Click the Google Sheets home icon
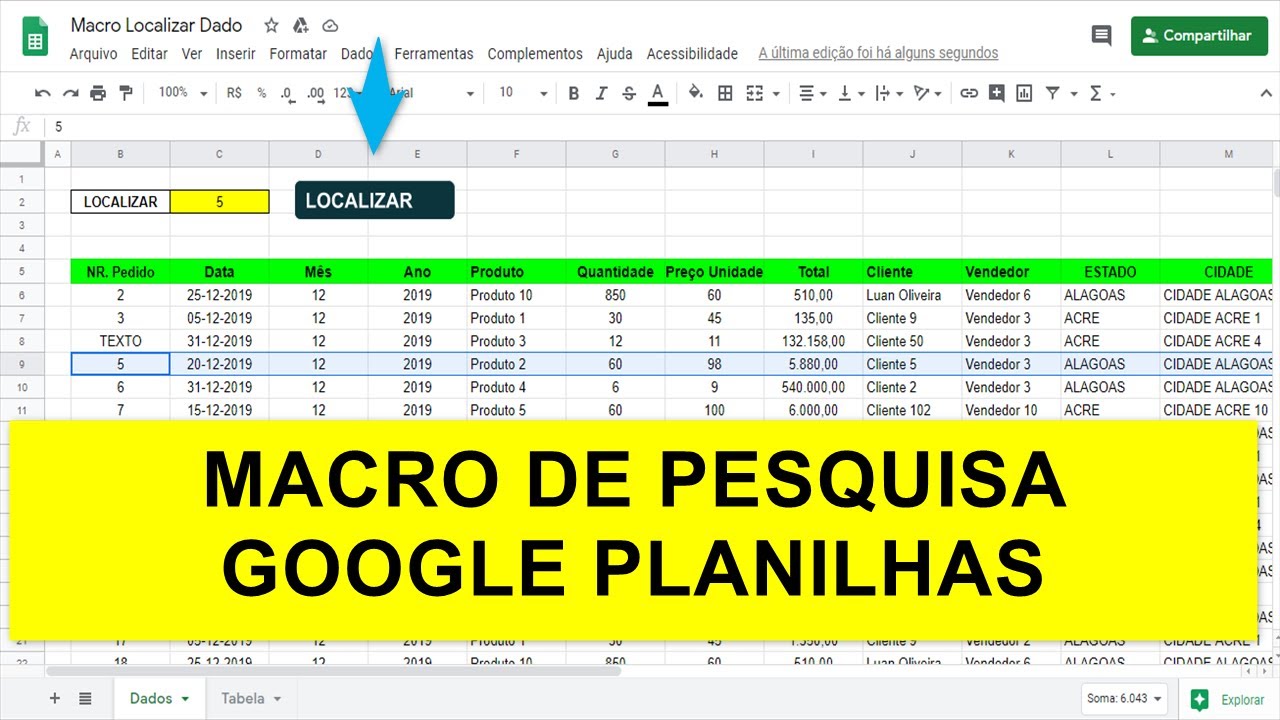This screenshot has height=720, width=1280. click(x=36, y=36)
